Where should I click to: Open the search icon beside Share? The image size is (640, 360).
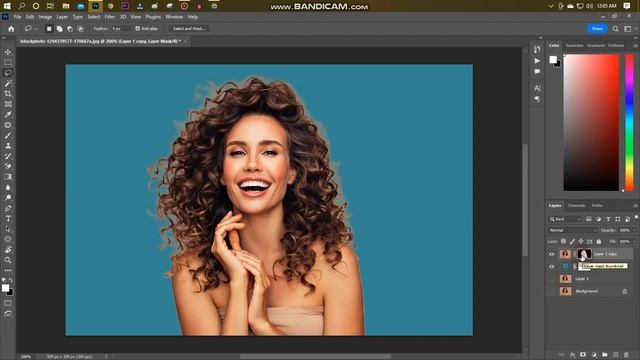click(616, 29)
